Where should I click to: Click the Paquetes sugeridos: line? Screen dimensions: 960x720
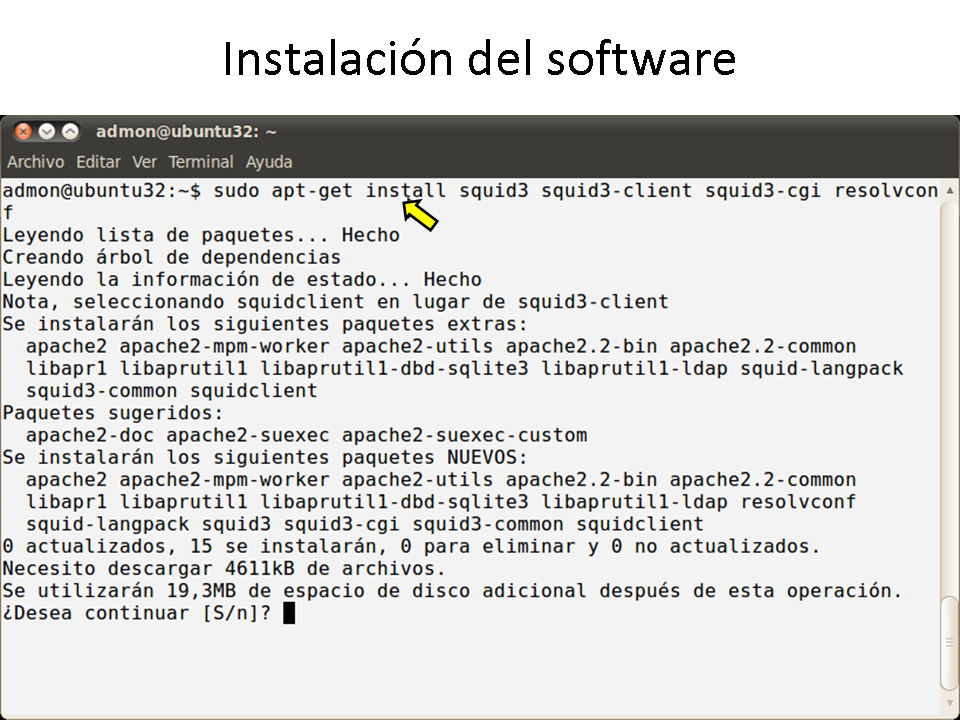113,413
